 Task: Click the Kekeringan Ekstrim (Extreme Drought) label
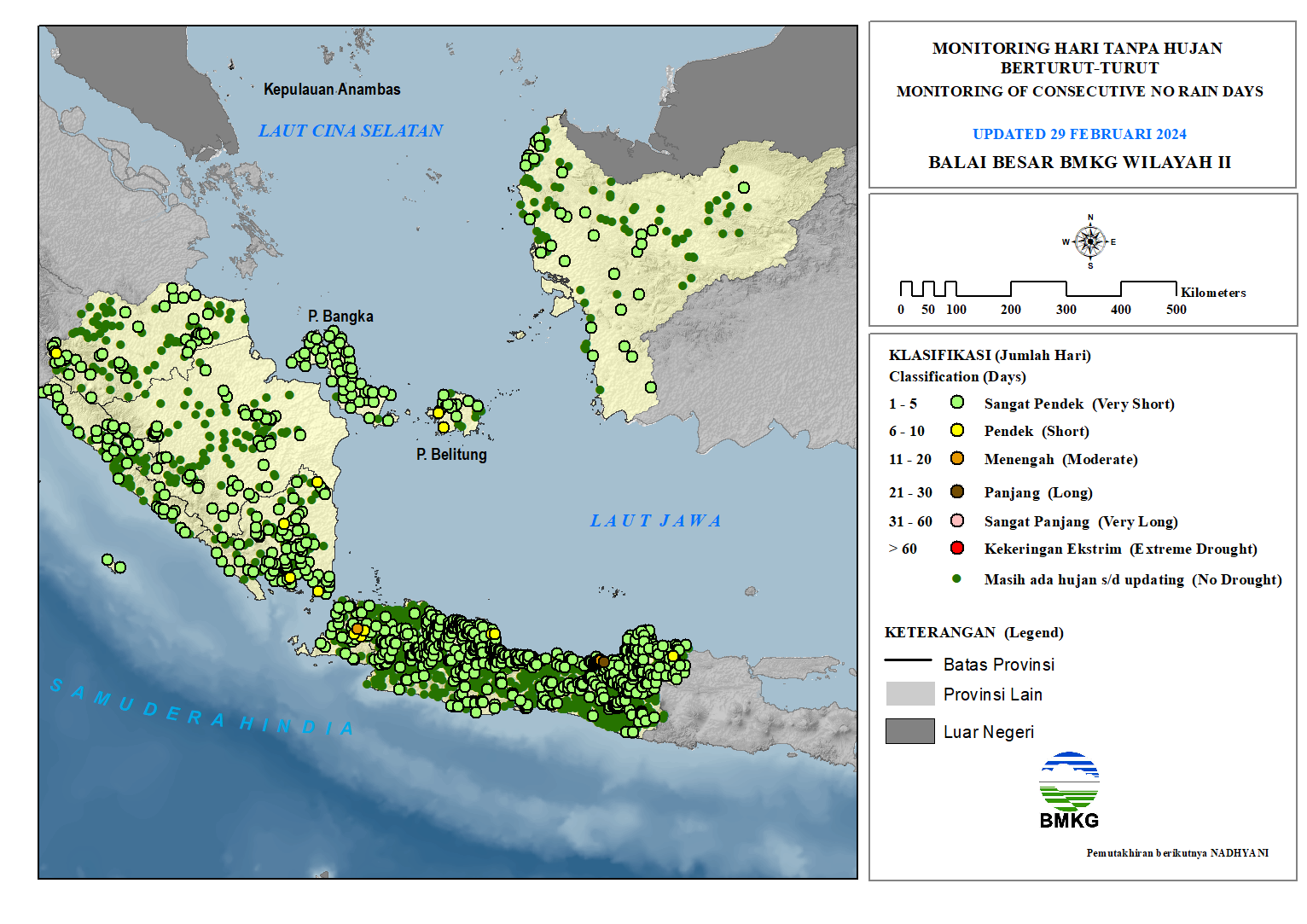(x=1121, y=549)
